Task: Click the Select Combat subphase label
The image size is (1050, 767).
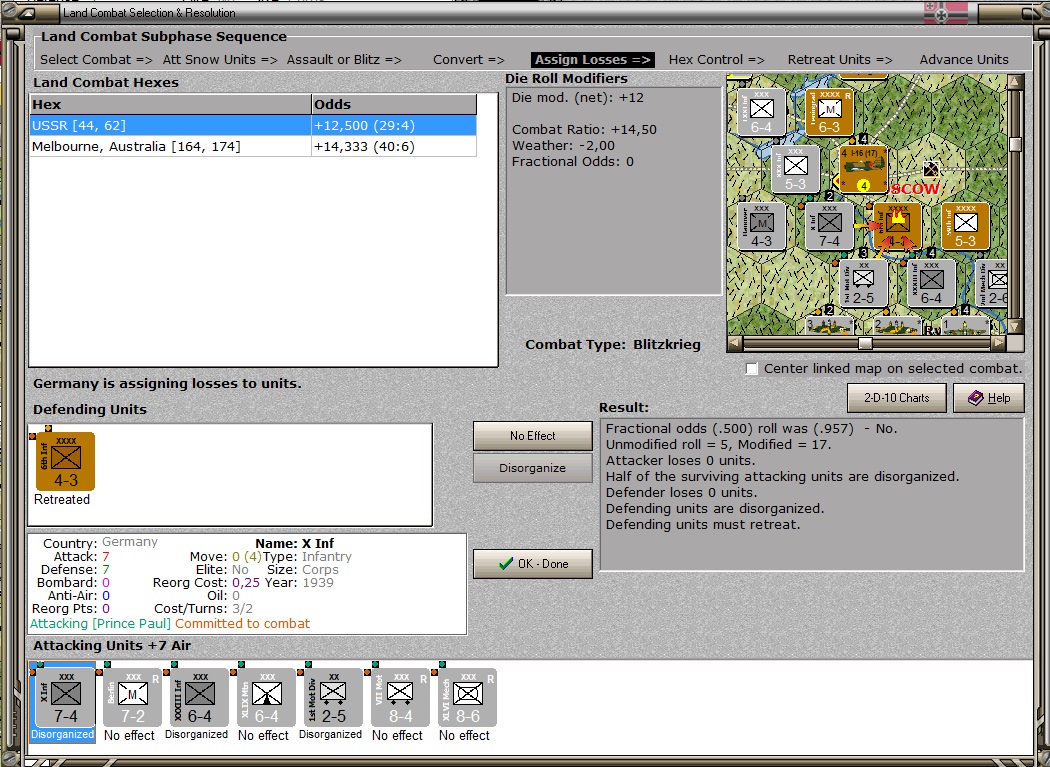Action: click(96, 60)
